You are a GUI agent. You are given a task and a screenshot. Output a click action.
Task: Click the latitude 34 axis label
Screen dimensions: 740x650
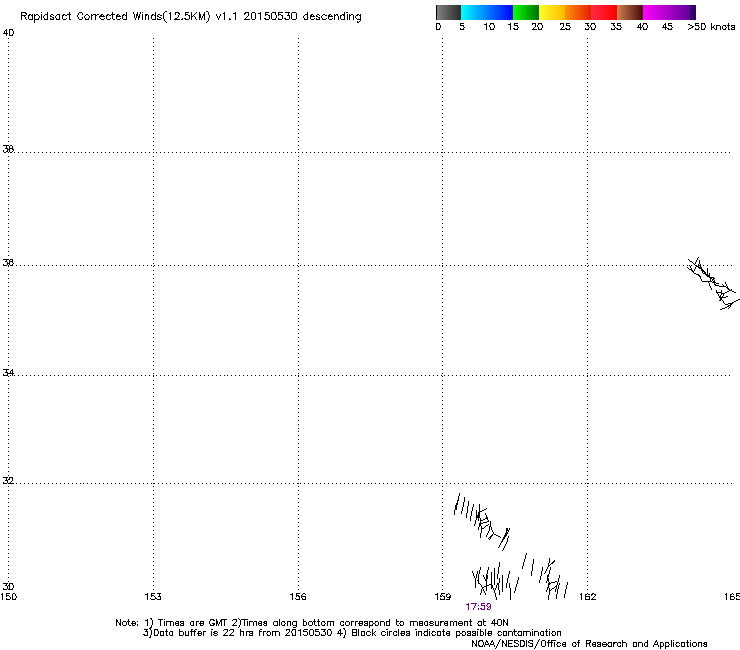pos(8,372)
